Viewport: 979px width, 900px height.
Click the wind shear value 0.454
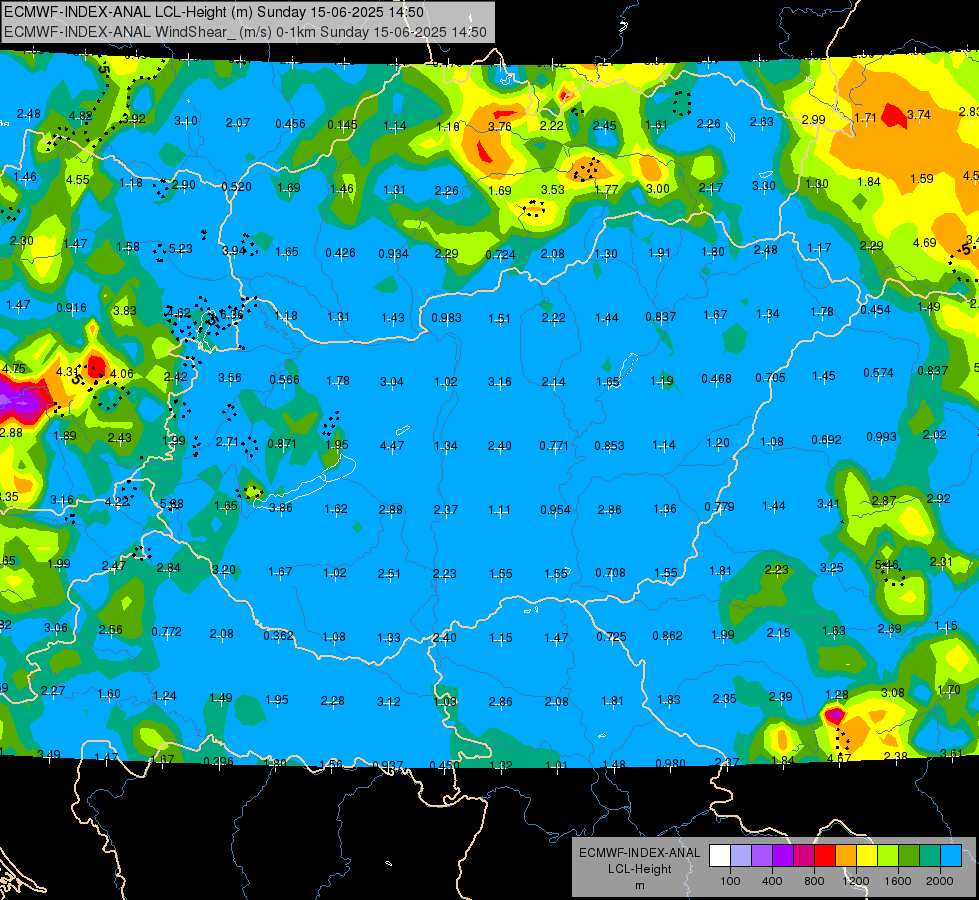coord(875,310)
